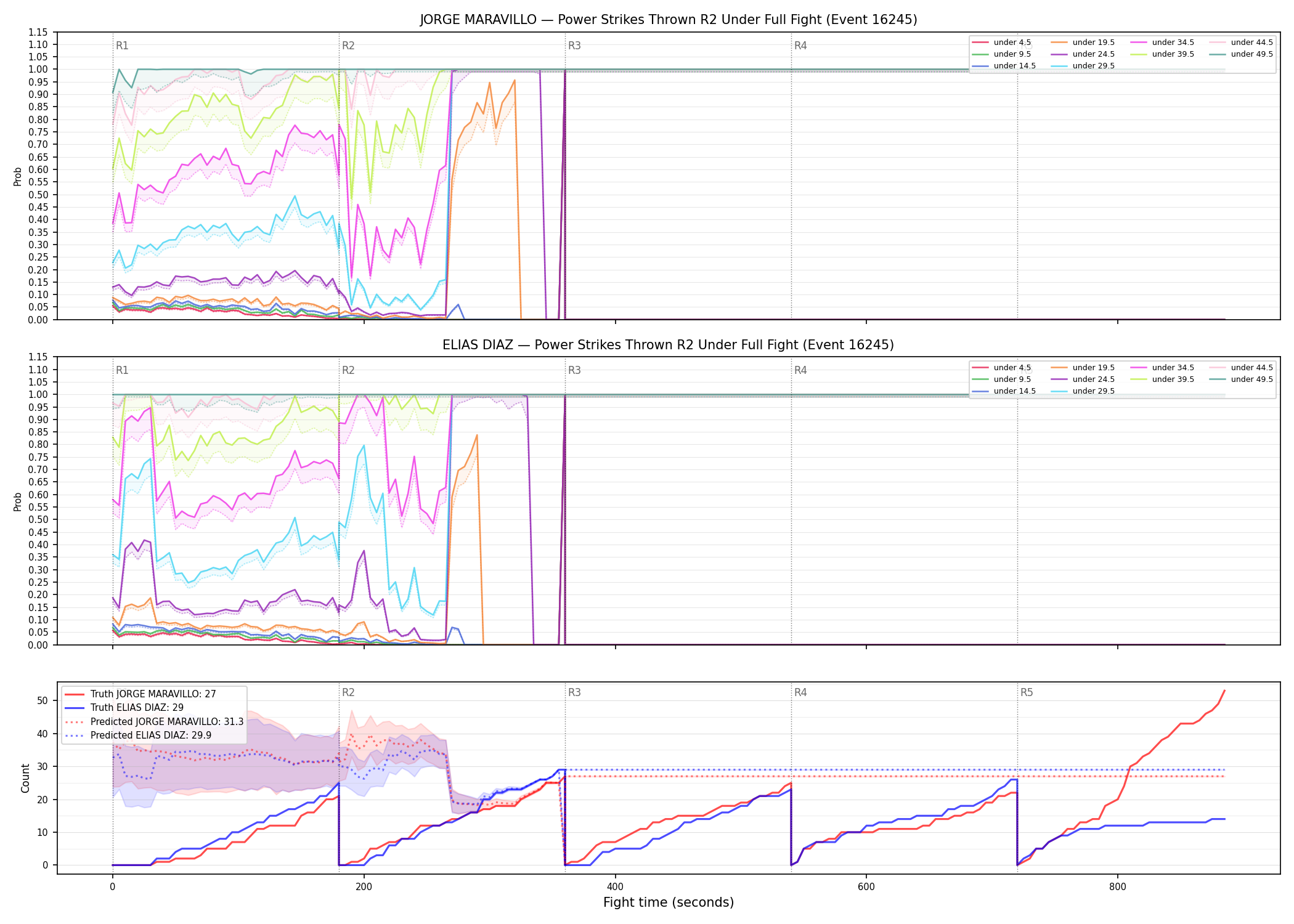
Task: Click the '10' tick on Count axis
Action: [43, 832]
